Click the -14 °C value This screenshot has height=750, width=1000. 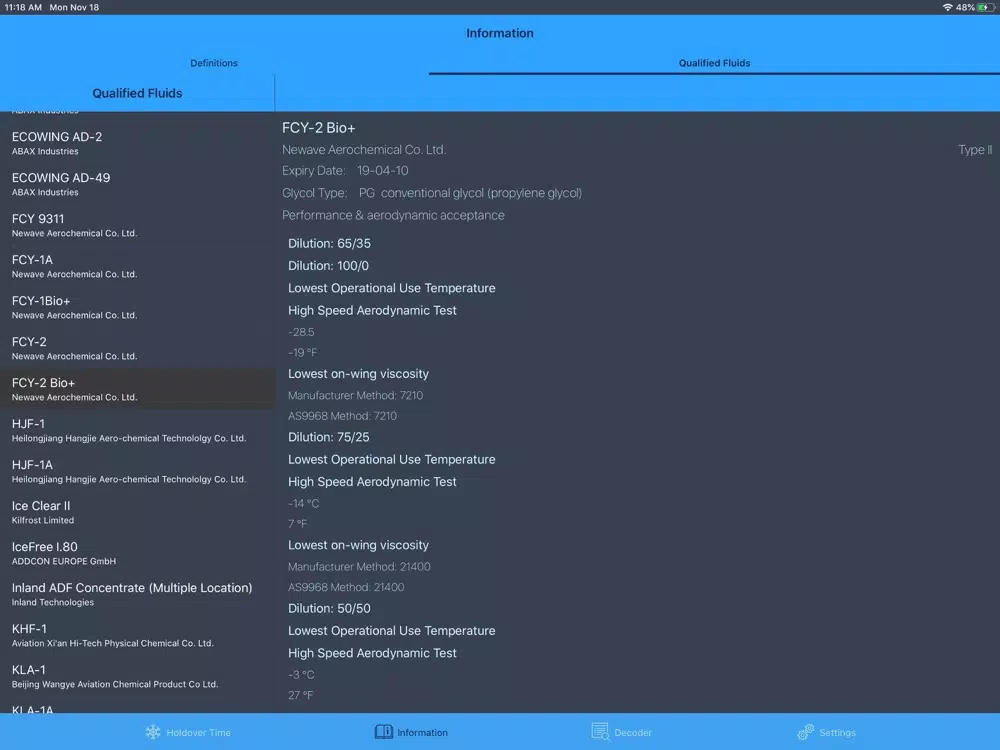click(x=303, y=504)
